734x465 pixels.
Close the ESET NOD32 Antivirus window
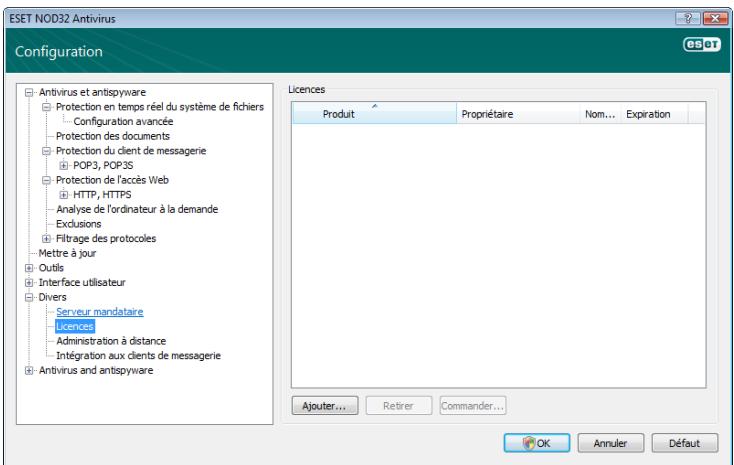click(x=715, y=18)
